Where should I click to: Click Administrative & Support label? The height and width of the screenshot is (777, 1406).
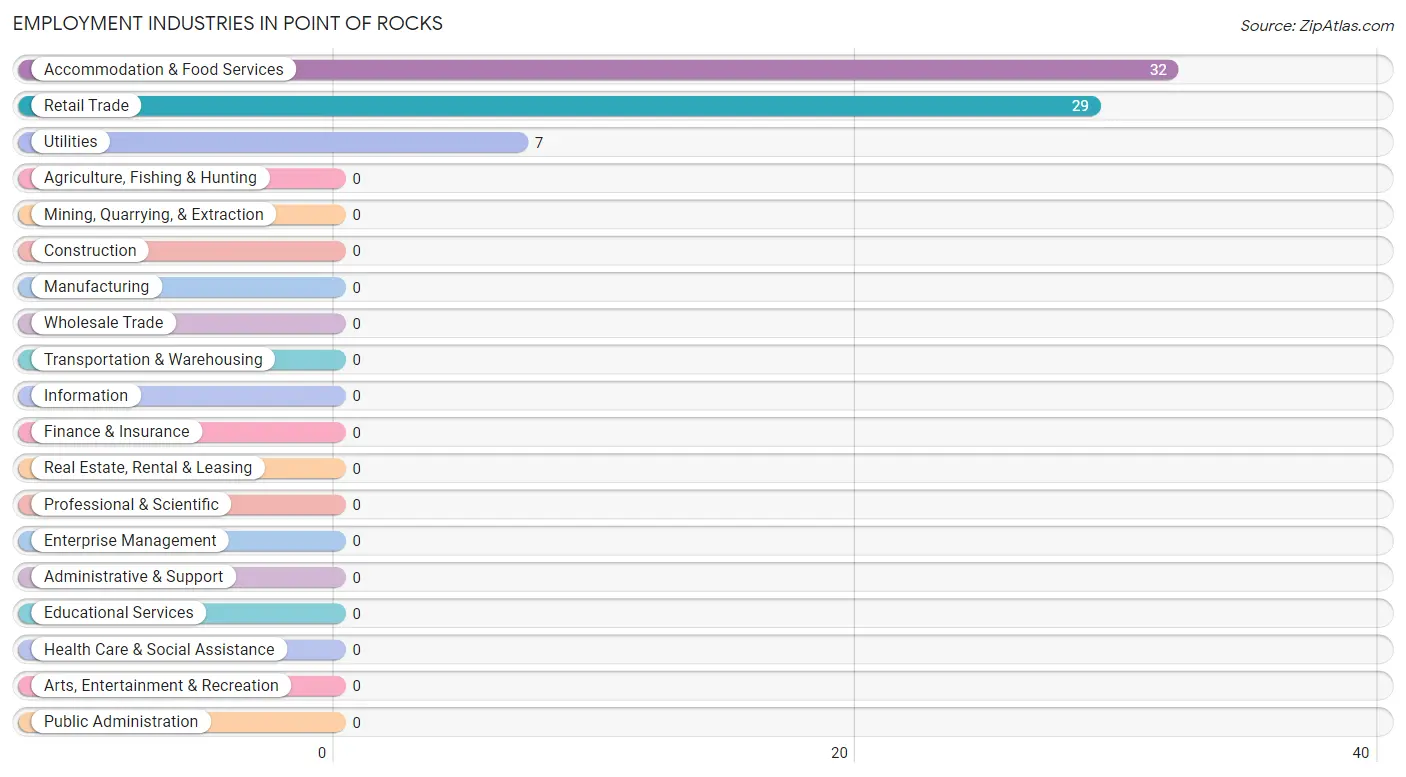[x=133, y=577]
